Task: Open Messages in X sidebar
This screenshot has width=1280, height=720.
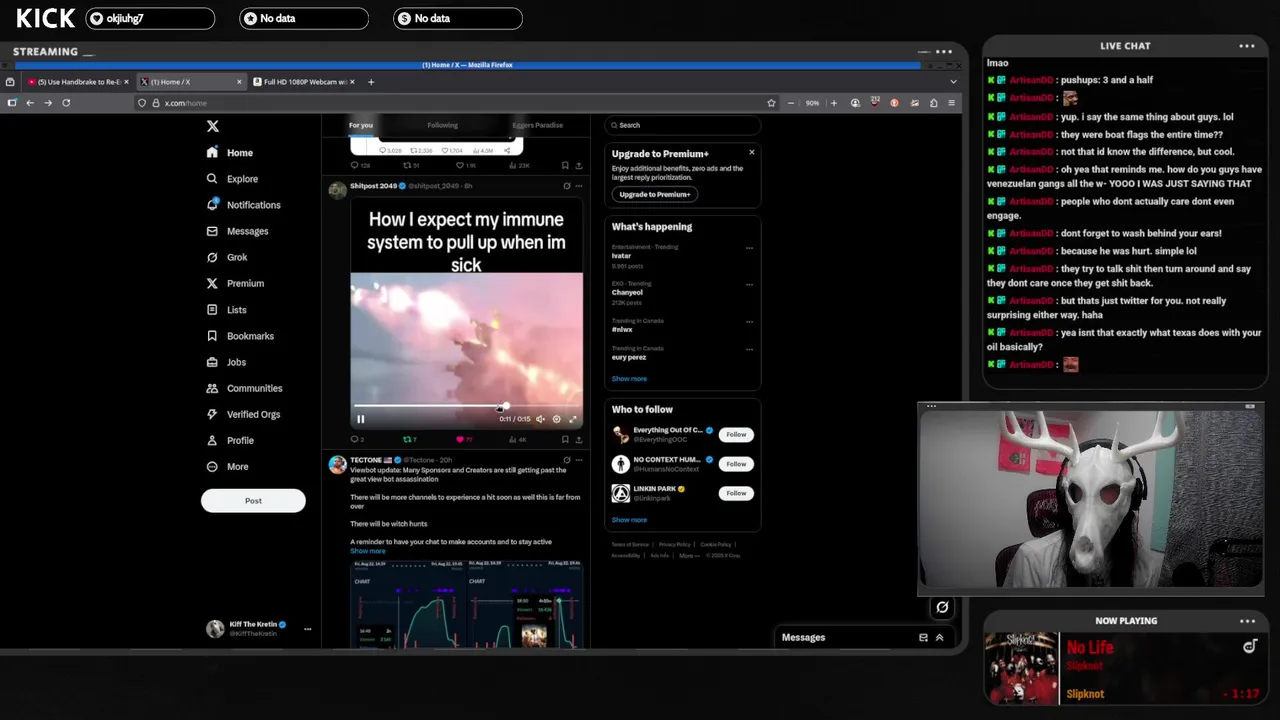Action: coord(237,231)
